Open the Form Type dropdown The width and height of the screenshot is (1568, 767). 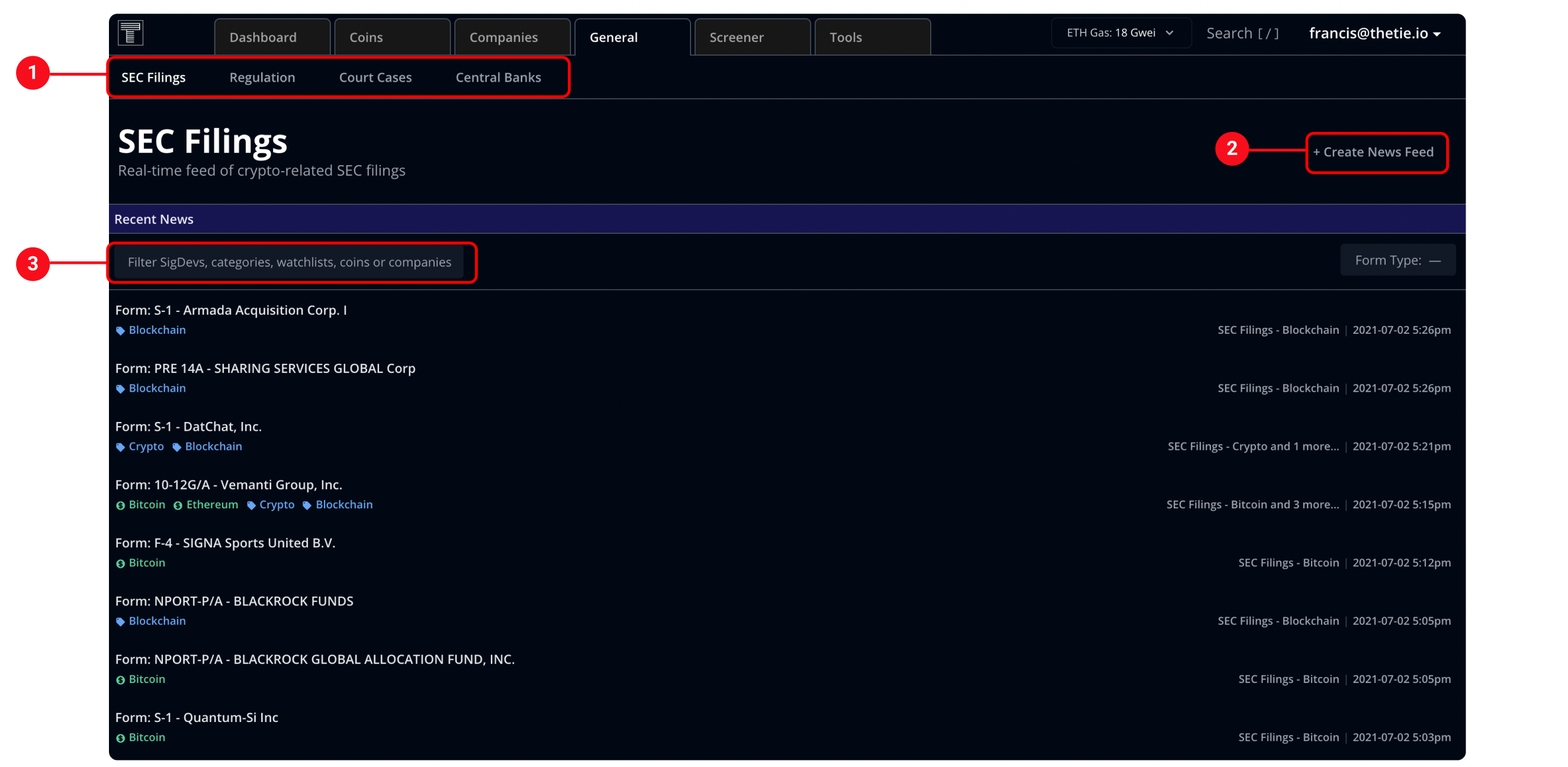(1397, 260)
